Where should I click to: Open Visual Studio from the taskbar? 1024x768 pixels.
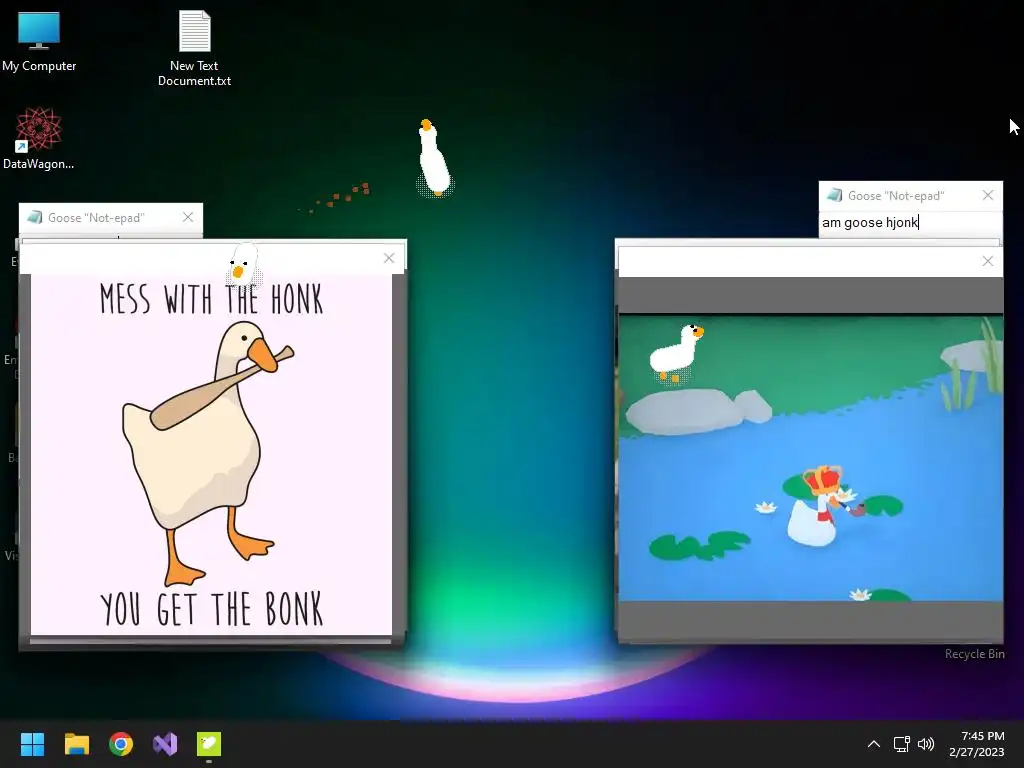point(165,744)
